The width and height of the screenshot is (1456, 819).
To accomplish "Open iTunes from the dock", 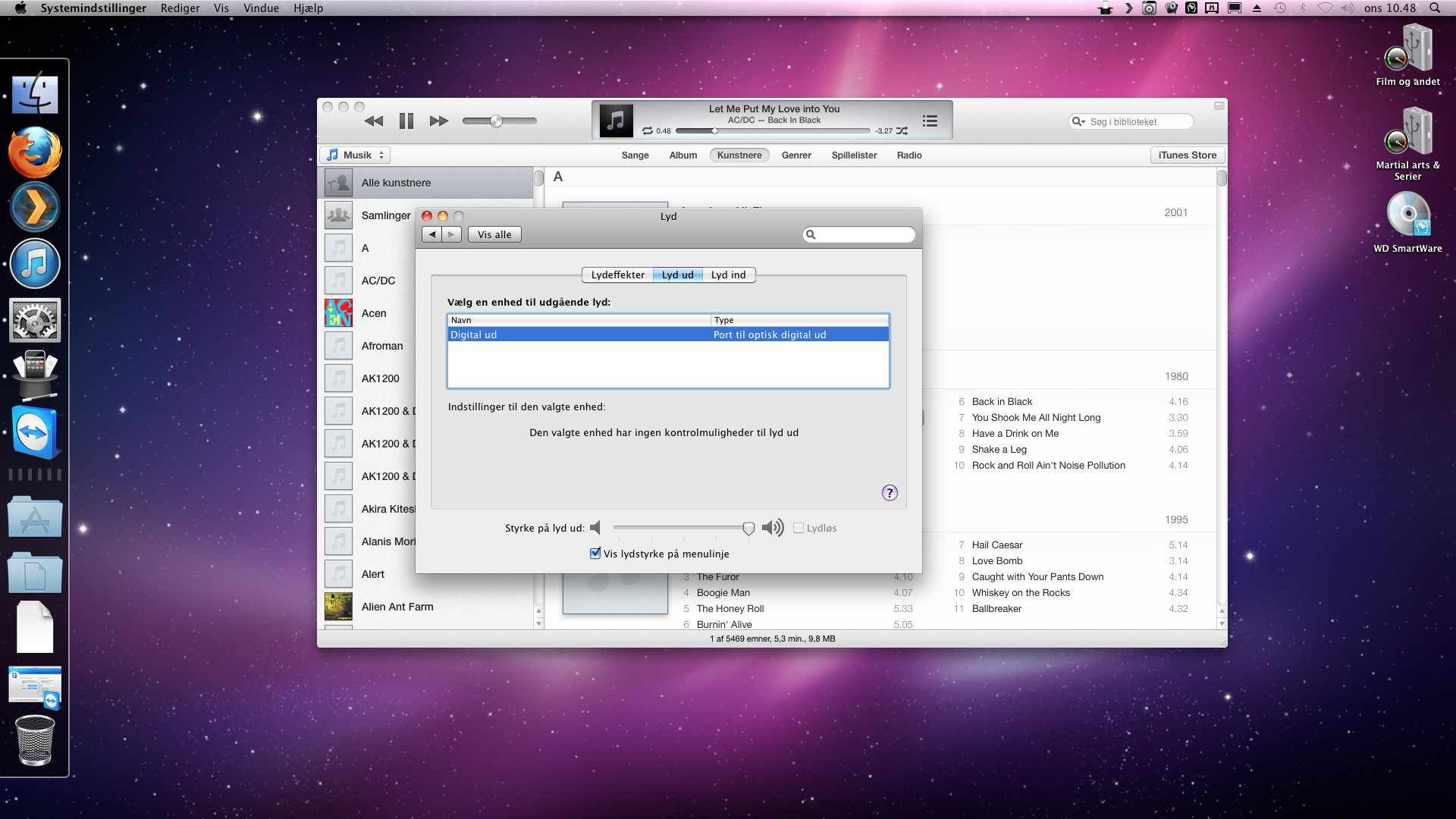I will [35, 264].
